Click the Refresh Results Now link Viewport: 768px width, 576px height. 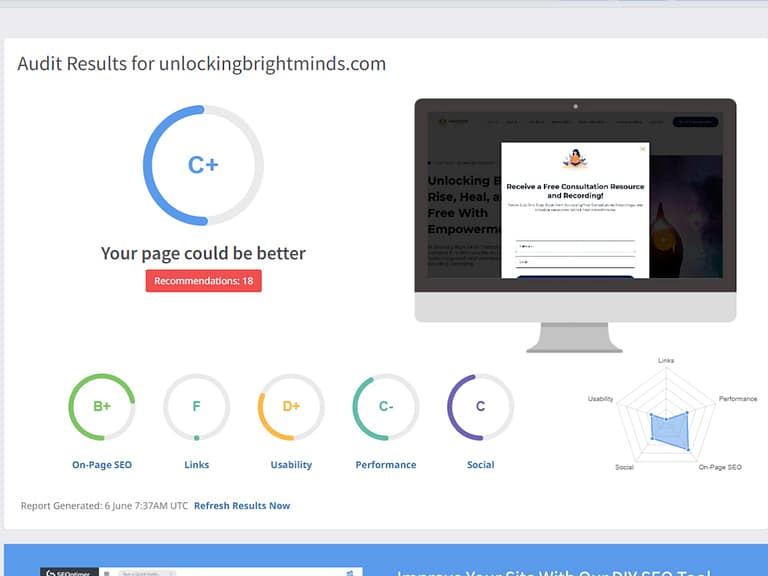tap(242, 506)
